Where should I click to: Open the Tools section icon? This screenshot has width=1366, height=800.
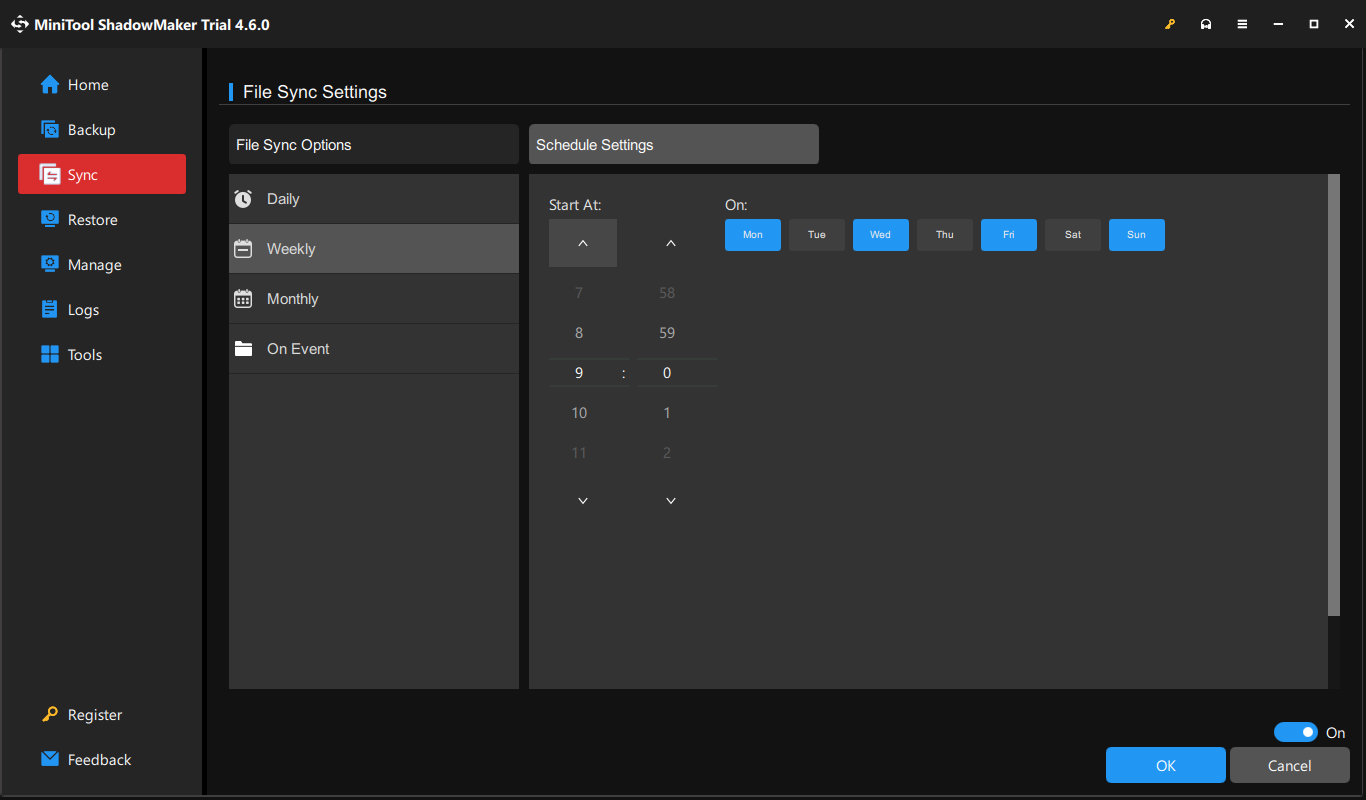[50, 355]
